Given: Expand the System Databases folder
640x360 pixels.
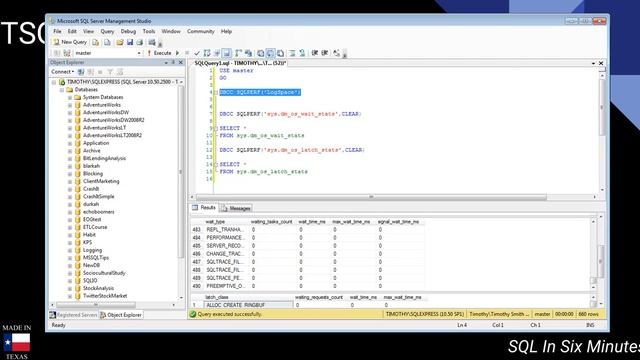Looking at the screenshot, I should 70,98.
